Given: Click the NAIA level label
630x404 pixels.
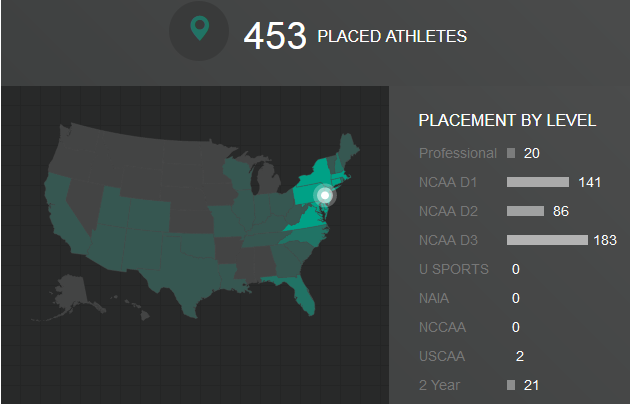Looking at the screenshot, I should click(434, 298).
